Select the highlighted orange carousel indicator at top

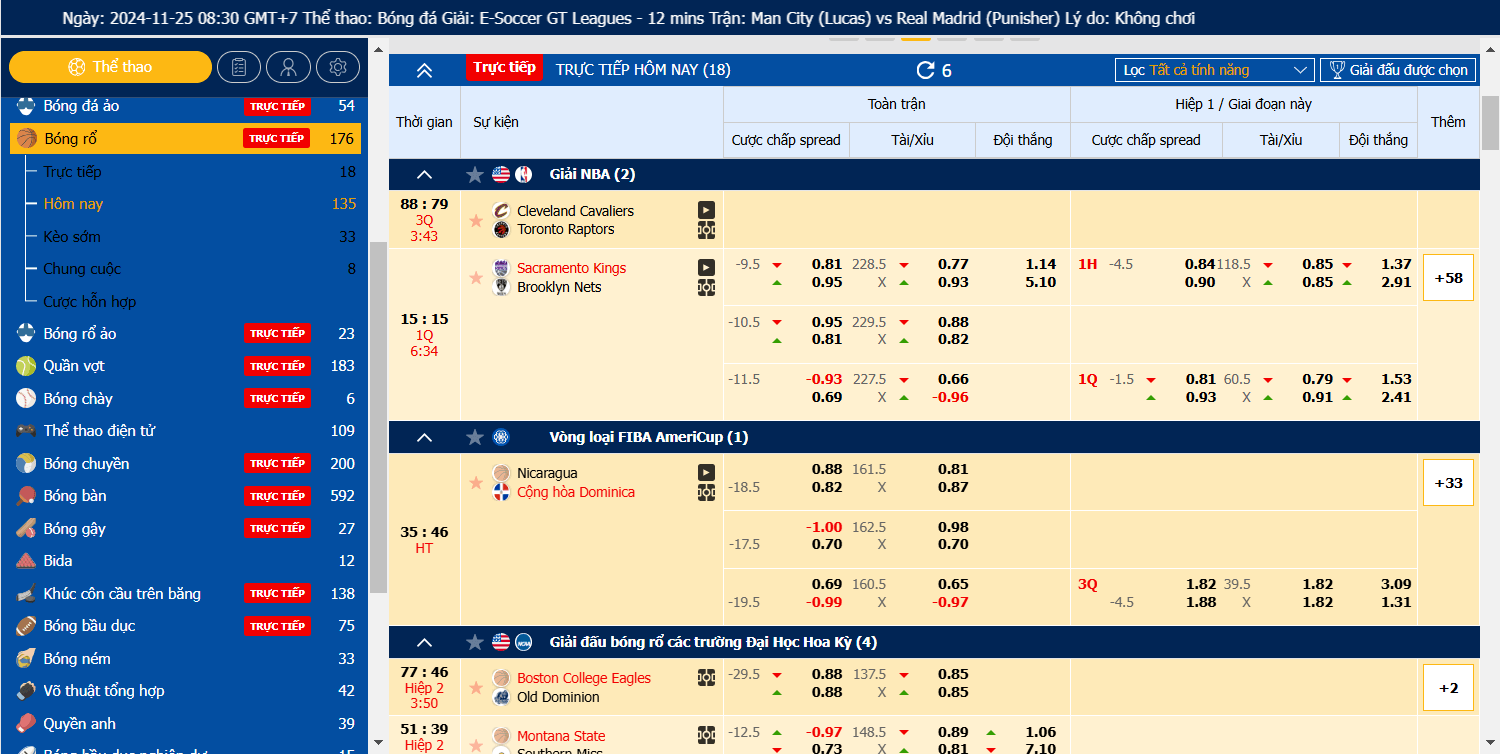click(x=915, y=40)
